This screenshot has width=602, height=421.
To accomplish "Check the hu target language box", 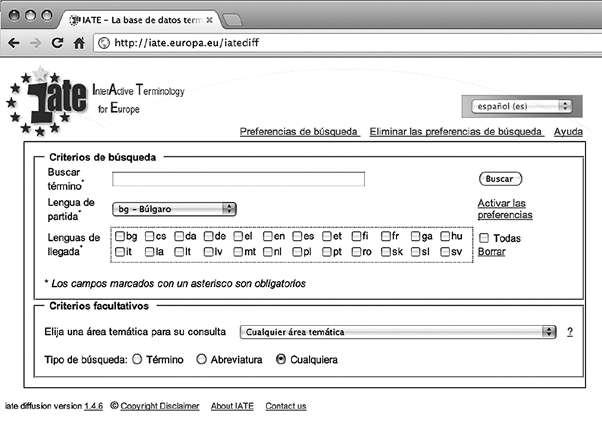I will click(445, 236).
